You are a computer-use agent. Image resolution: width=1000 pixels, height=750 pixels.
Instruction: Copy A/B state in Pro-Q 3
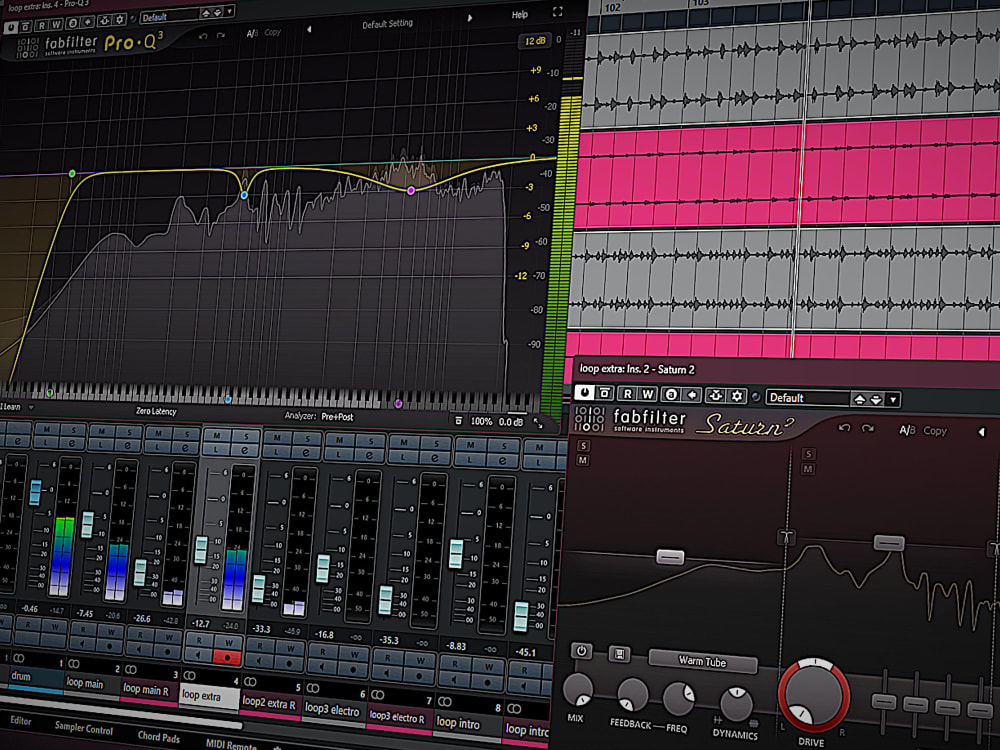pos(272,32)
